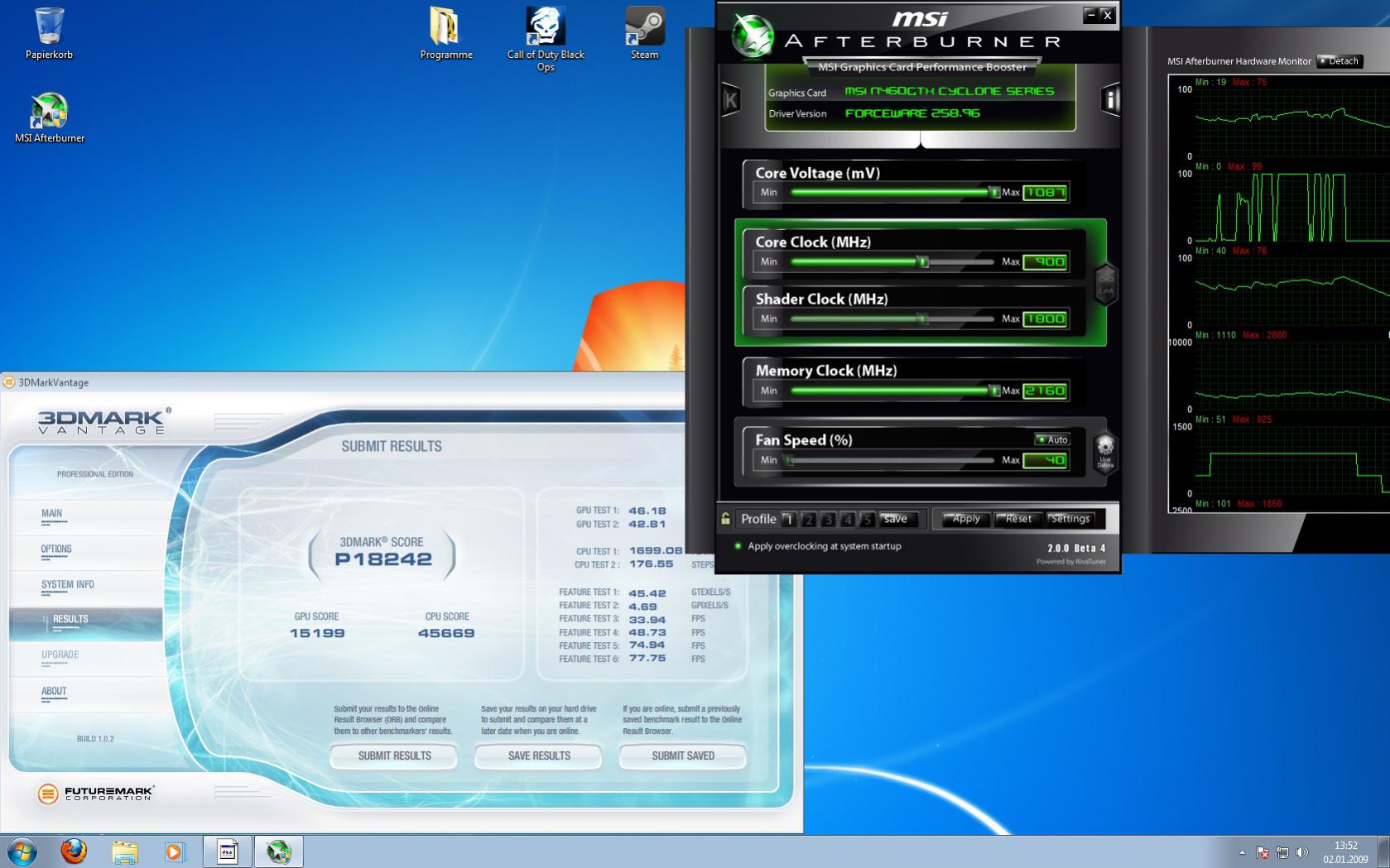Open the User Define fan gear icon

(x=1105, y=453)
